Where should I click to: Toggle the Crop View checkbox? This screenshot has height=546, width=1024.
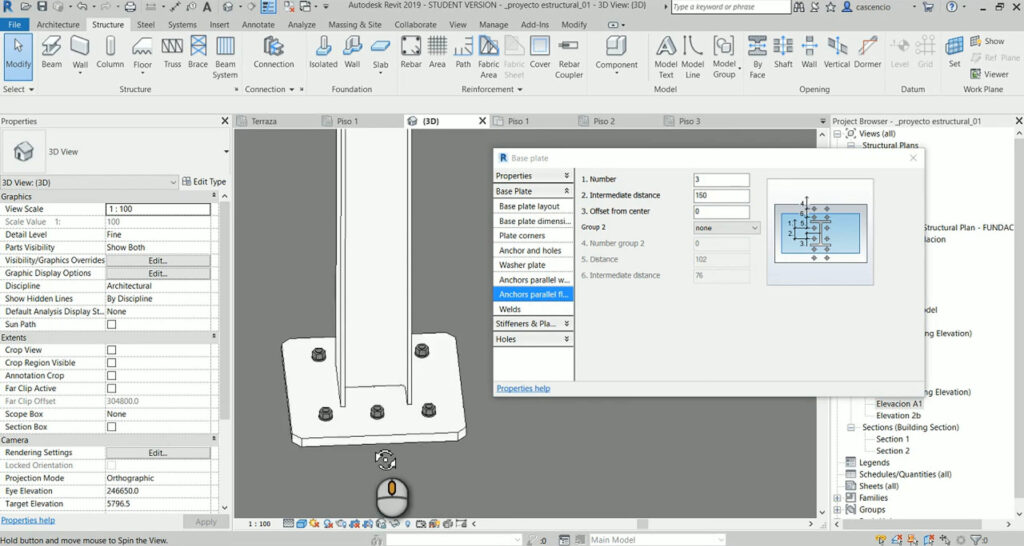(x=112, y=350)
